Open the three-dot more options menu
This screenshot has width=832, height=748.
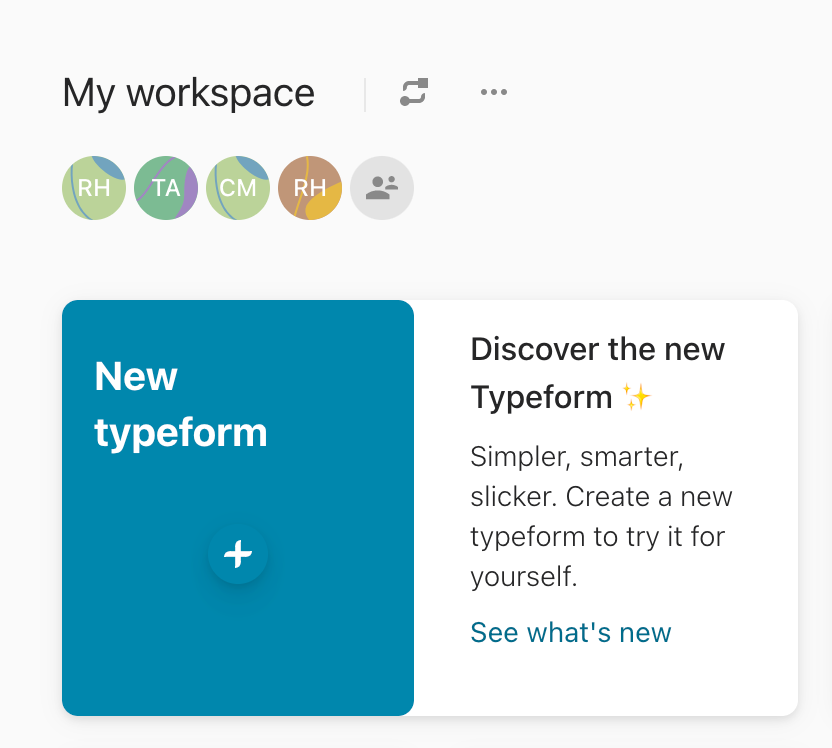click(493, 92)
